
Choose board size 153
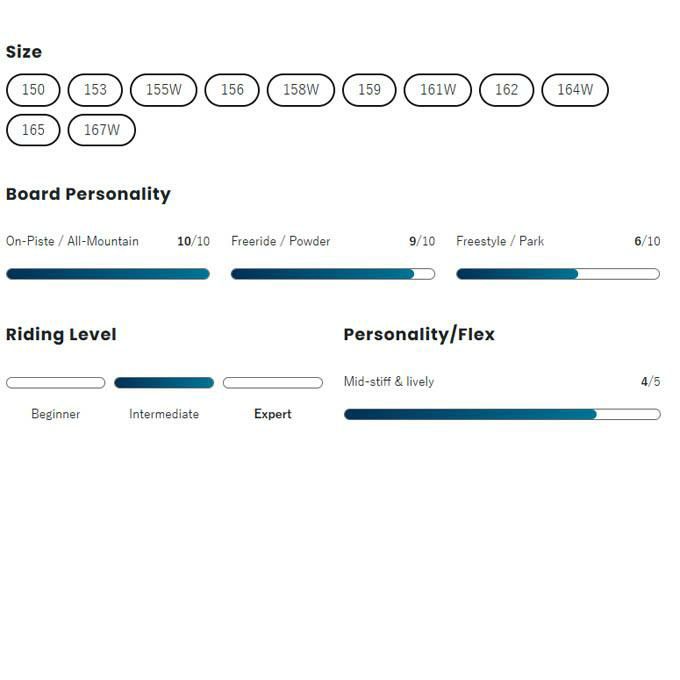95,90
